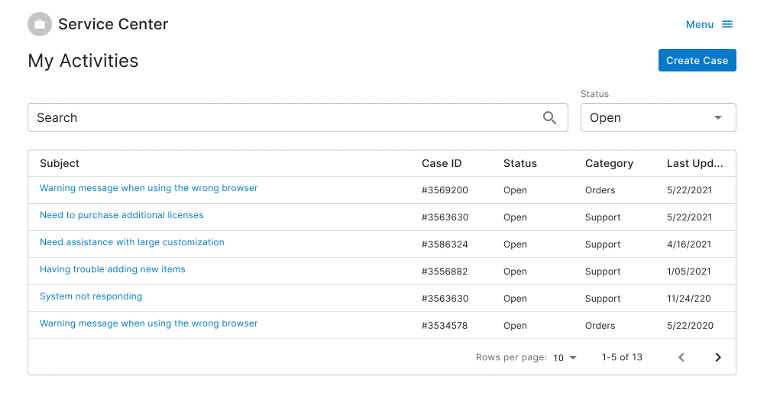Go to previous page arrow

(681, 357)
